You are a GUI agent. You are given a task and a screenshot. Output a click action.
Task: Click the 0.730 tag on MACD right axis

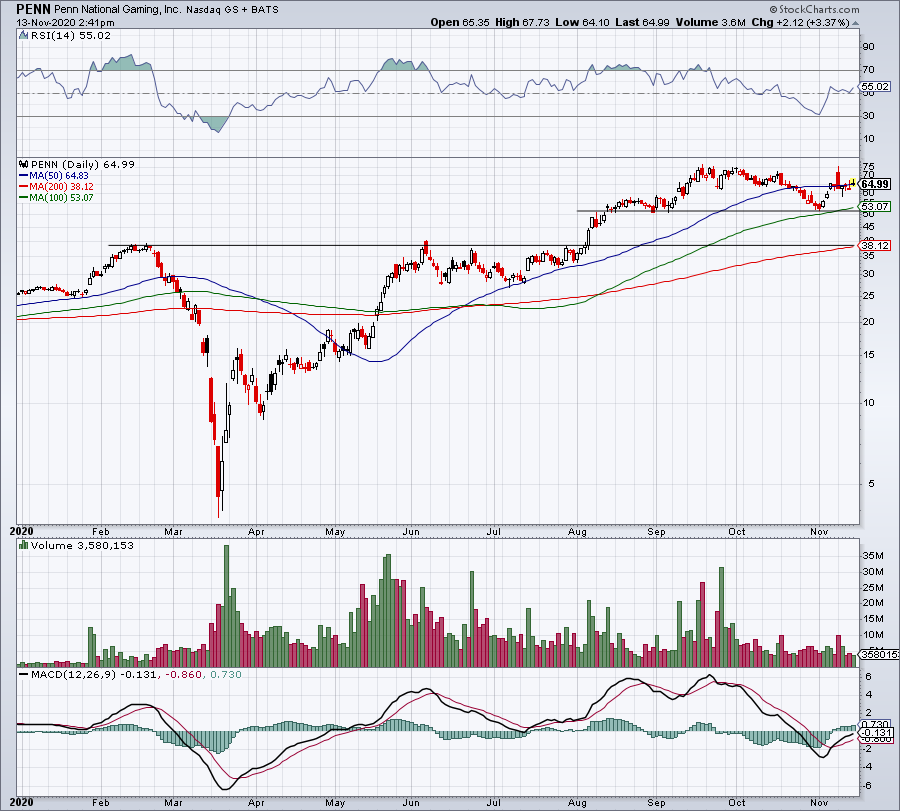pos(876,725)
